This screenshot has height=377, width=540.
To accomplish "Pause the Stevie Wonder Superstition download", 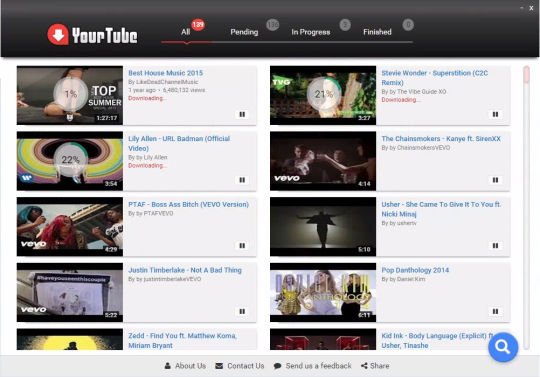I will pos(495,114).
